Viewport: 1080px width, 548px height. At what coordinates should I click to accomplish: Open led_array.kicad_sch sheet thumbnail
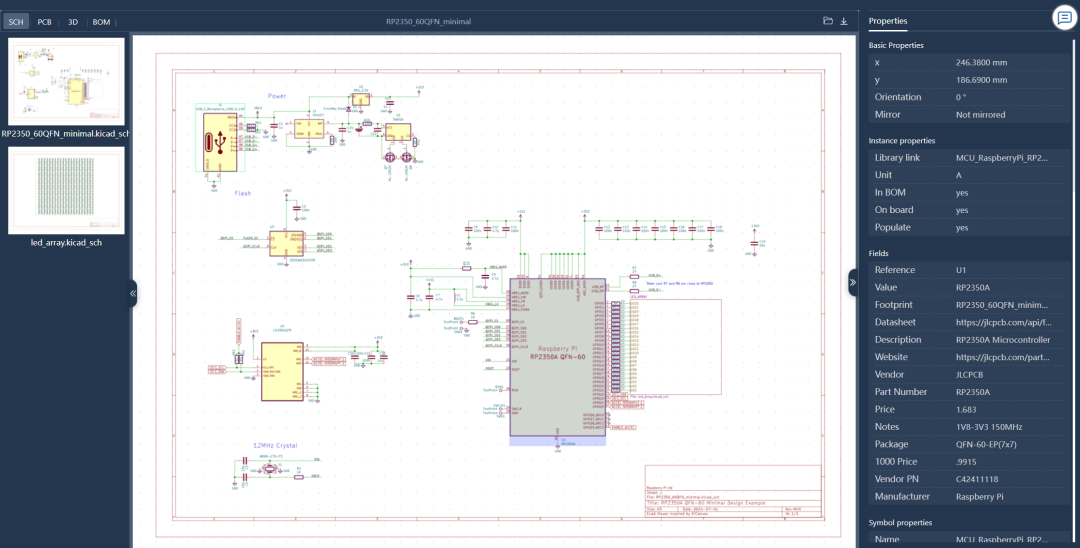click(66, 191)
